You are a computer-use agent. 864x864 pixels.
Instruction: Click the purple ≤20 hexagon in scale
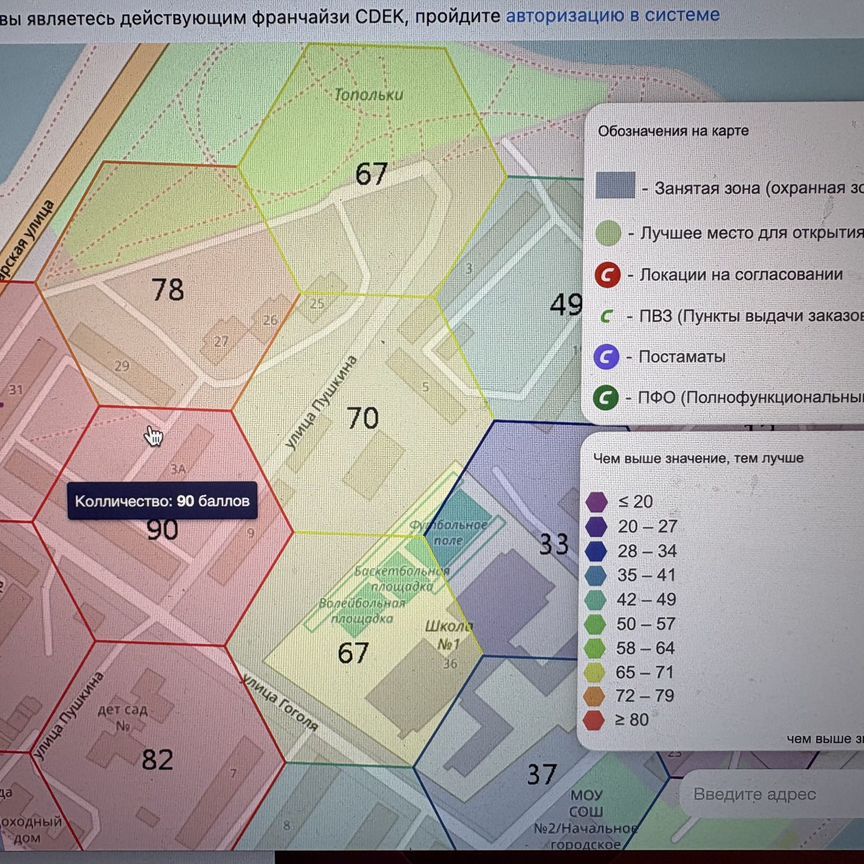(595, 502)
